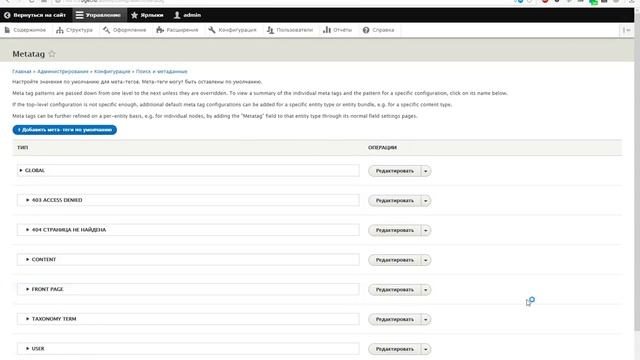This screenshot has width=640, height=360.
Task: Expand the CONTENT metatag details
Action: 188,260
